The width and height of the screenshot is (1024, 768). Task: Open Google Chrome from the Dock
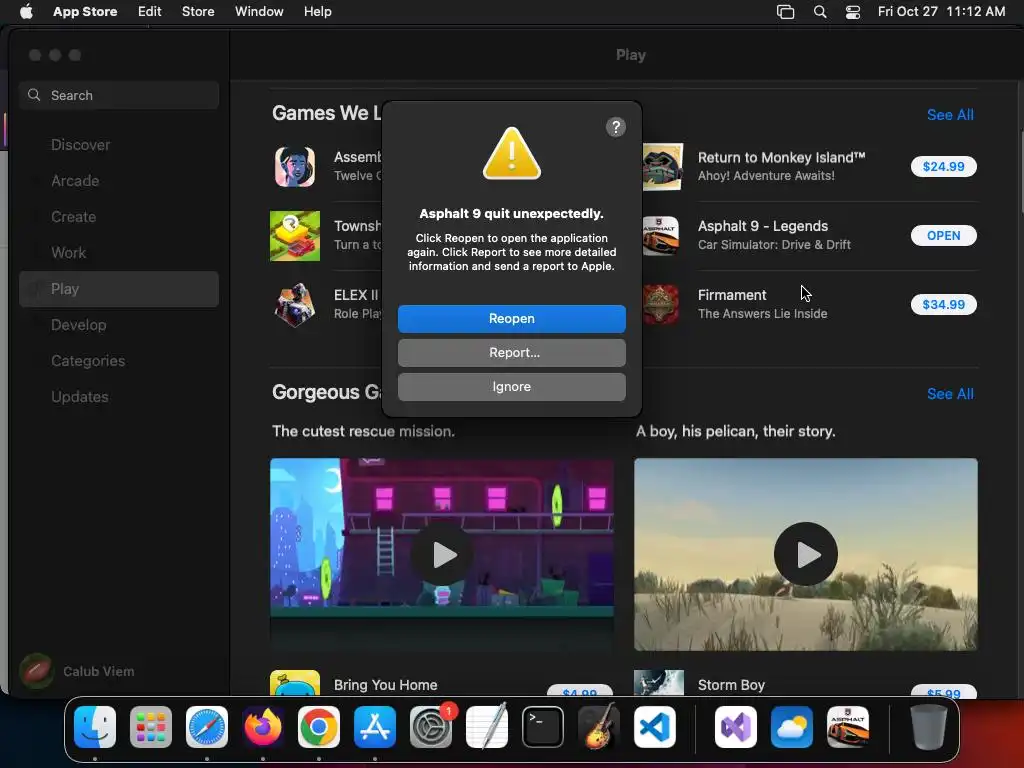pos(319,727)
